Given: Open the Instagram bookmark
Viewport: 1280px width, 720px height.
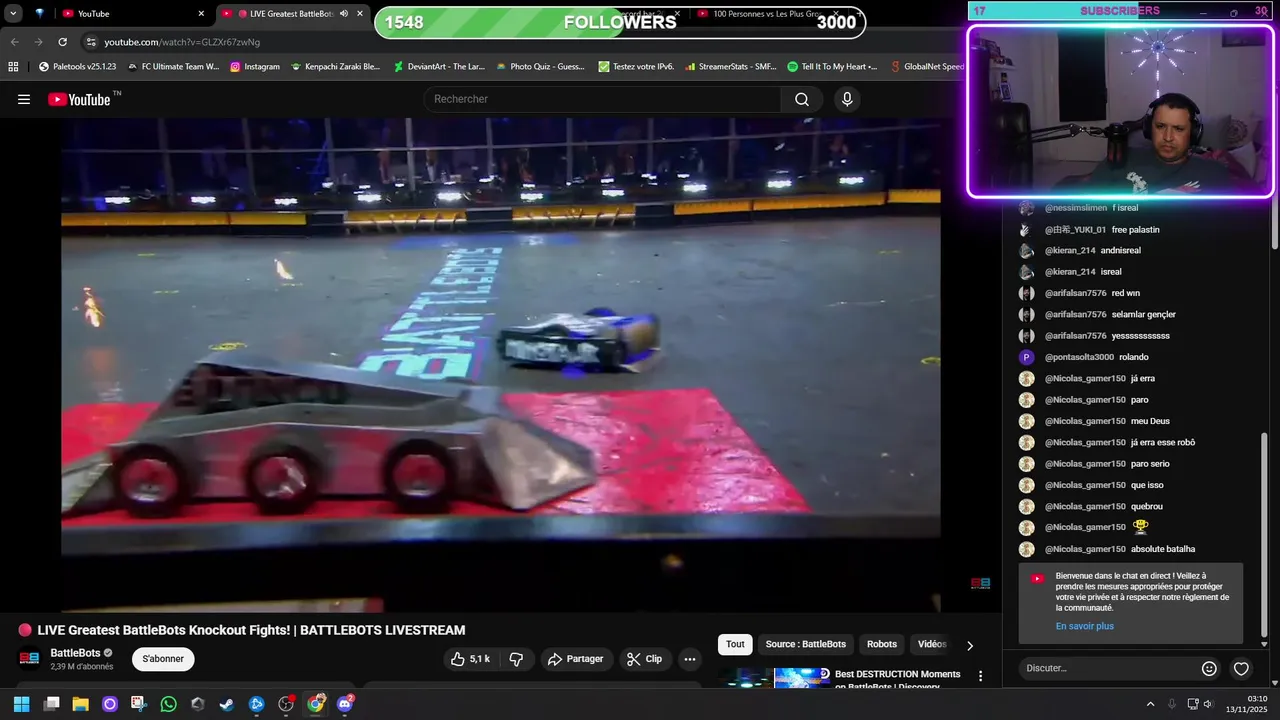Looking at the screenshot, I should 254,67.
